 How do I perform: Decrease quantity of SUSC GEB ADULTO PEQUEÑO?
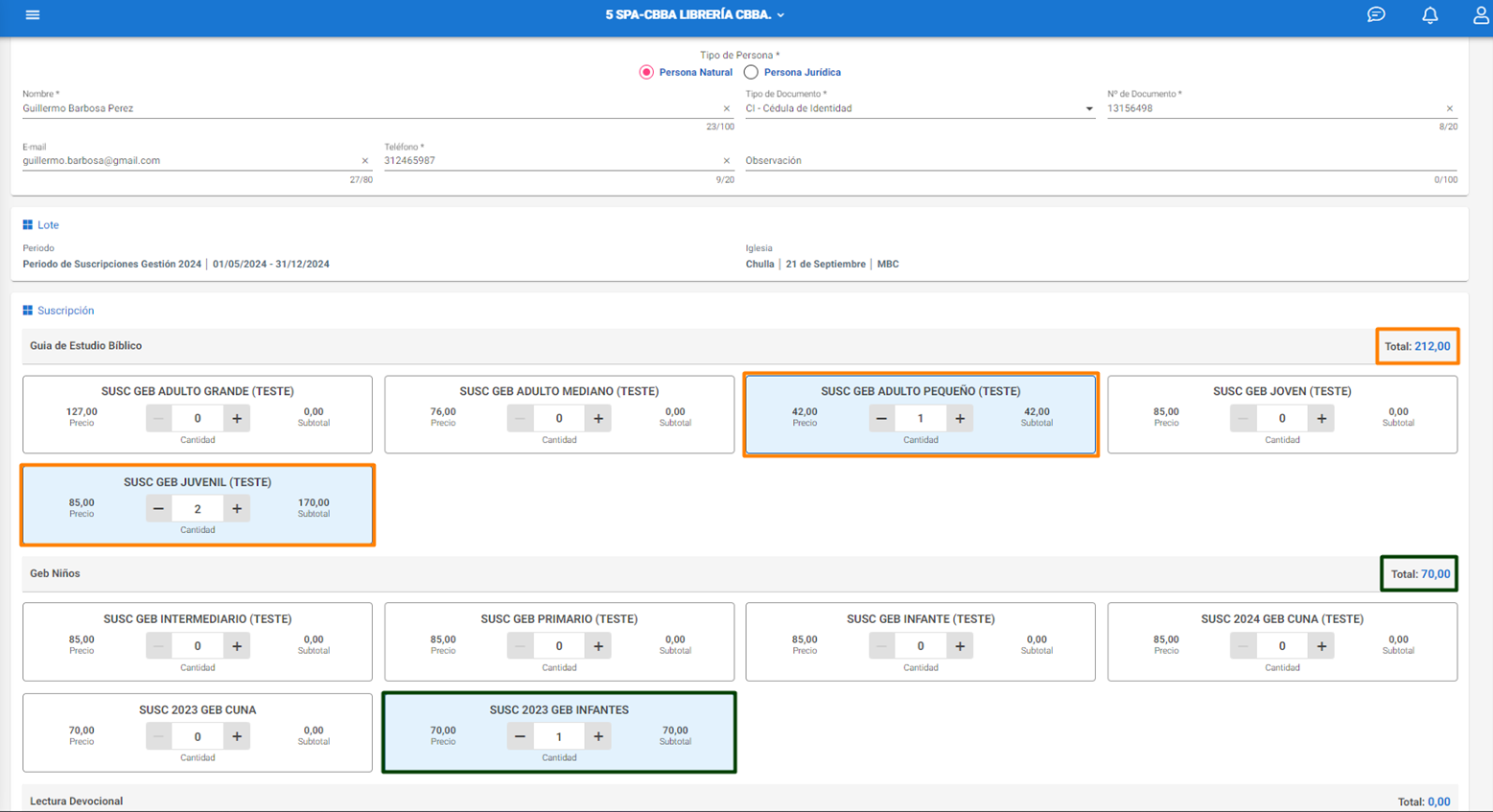(x=881, y=418)
